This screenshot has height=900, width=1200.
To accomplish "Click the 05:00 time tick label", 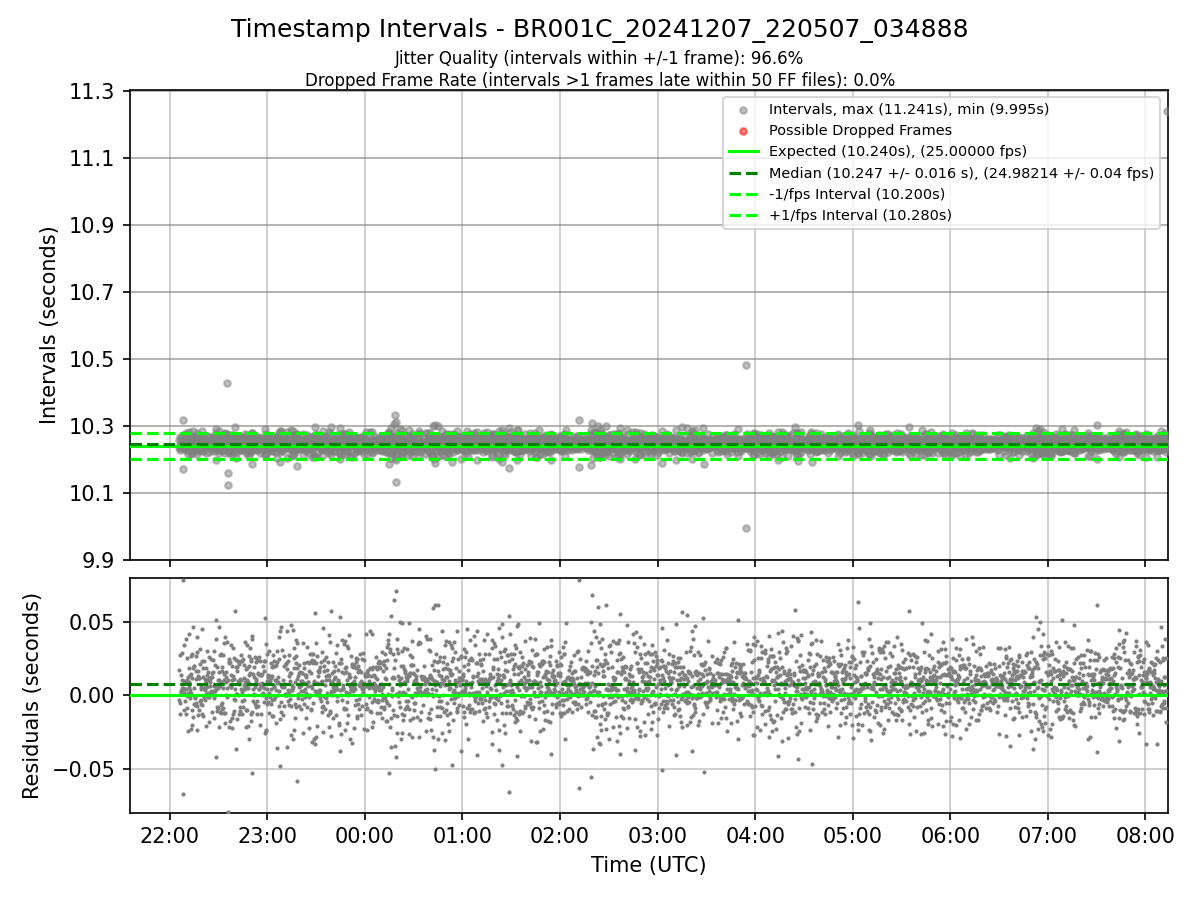I will click(852, 835).
